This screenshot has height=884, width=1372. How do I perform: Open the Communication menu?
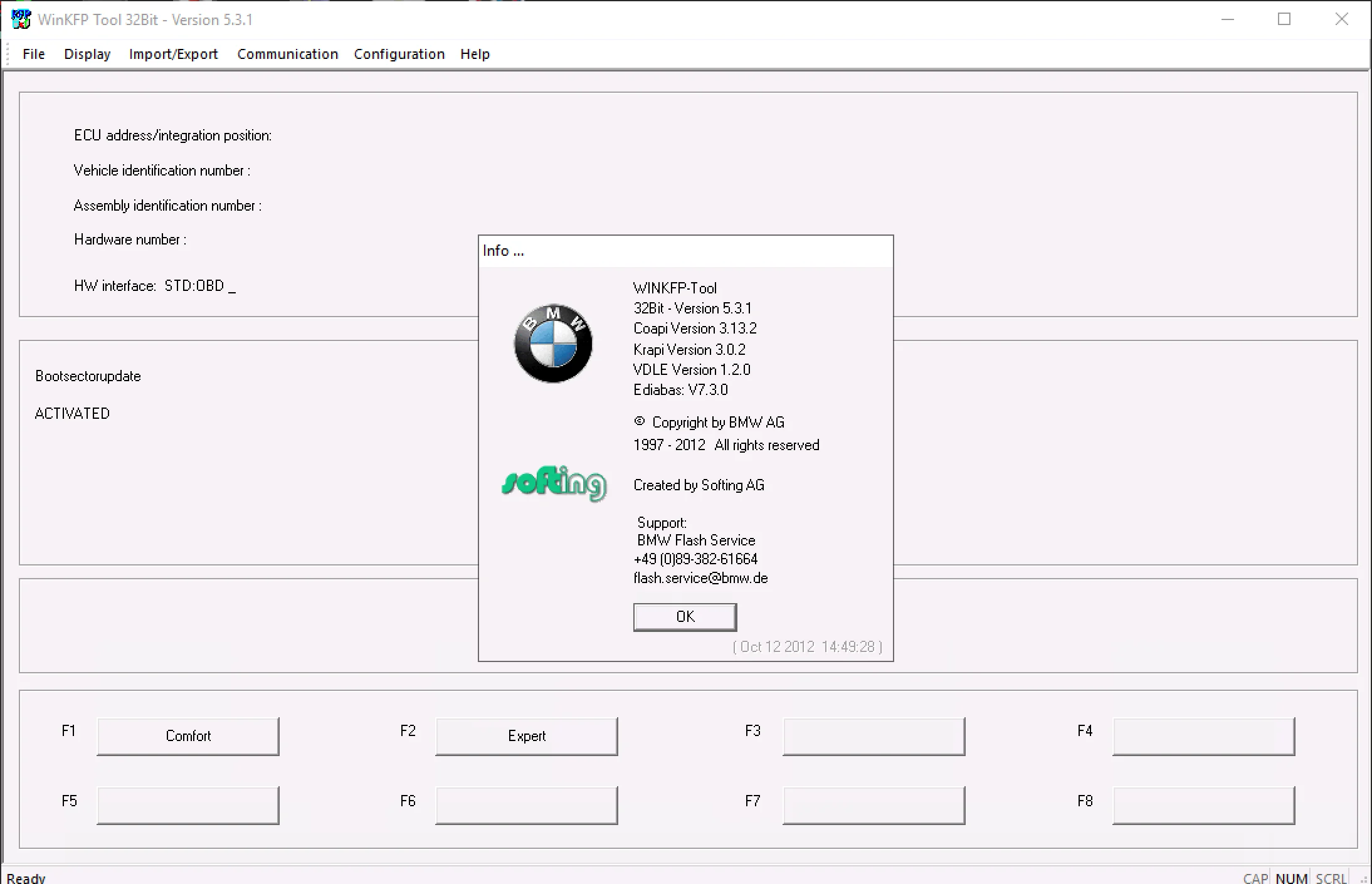(288, 54)
